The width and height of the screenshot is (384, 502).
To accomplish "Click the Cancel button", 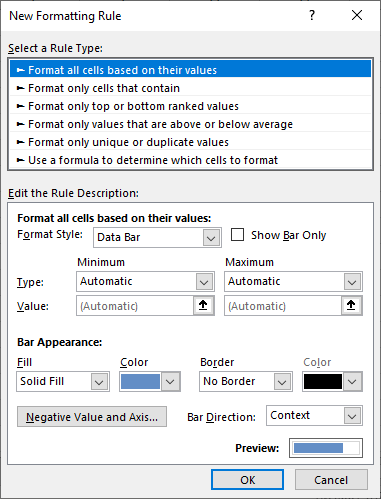I will pyautogui.click(x=331, y=480).
